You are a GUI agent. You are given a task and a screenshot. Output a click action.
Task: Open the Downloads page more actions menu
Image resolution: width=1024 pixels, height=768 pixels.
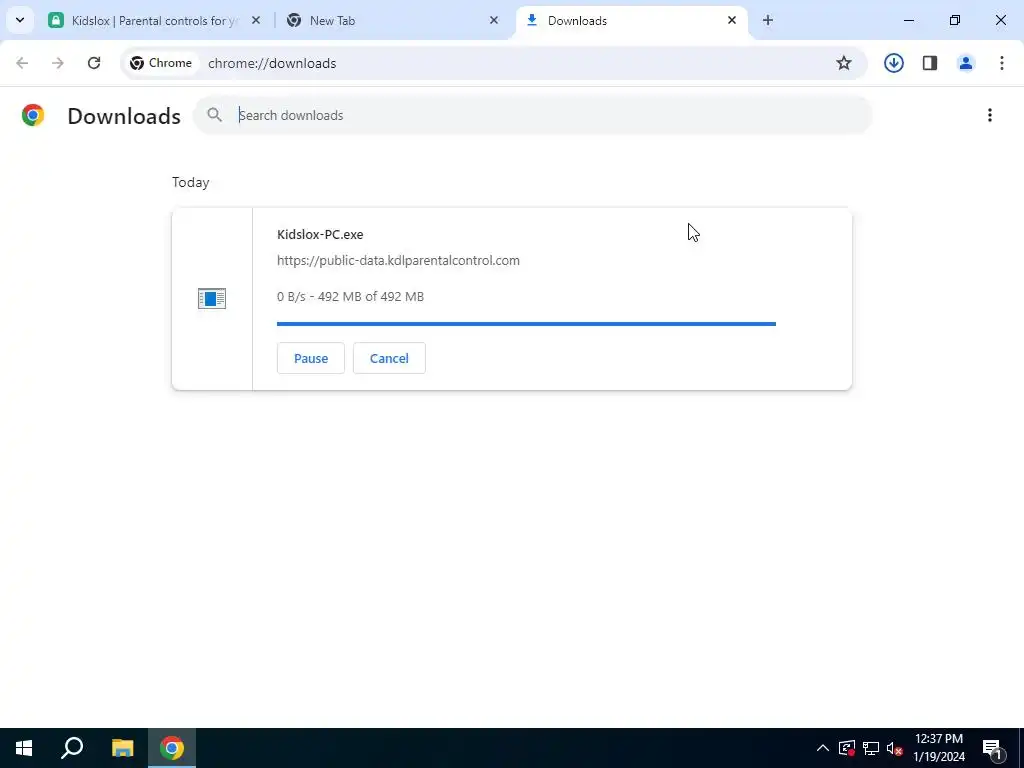pyautogui.click(x=989, y=115)
